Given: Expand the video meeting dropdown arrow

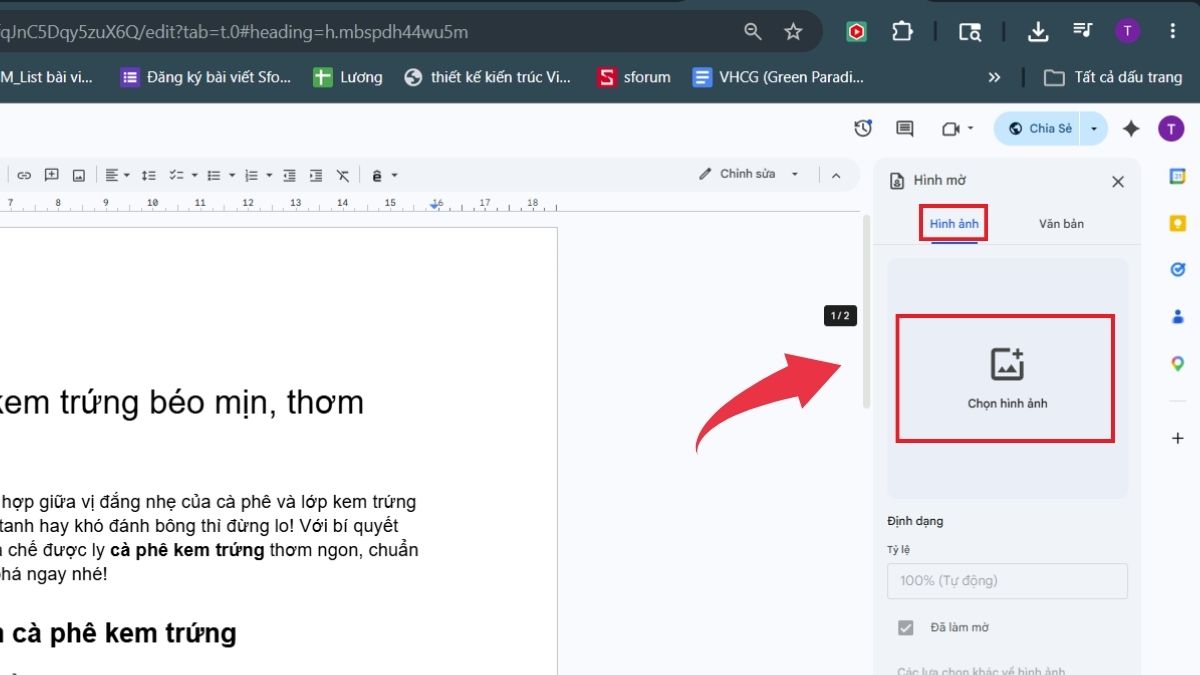Looking at the screenshot, I should coord(970,128).
